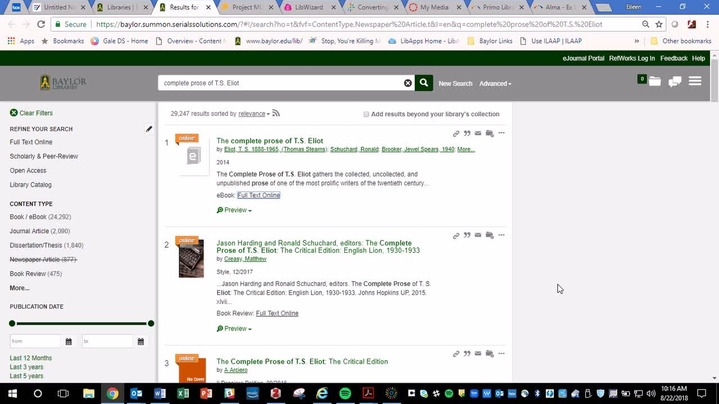
Task: Switch to the My Media browser tab
Action: tap(434, 7)
